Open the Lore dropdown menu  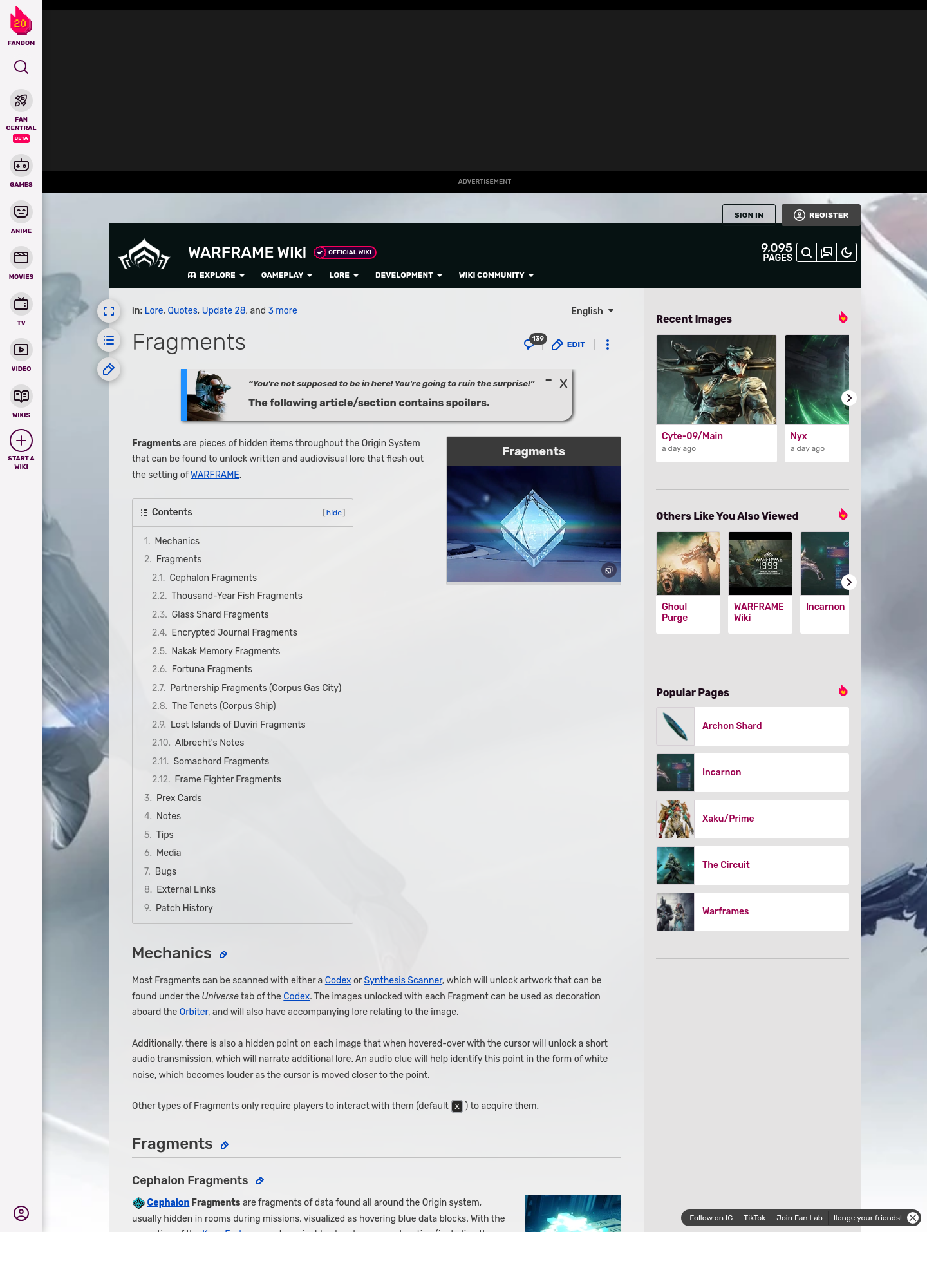344,275
